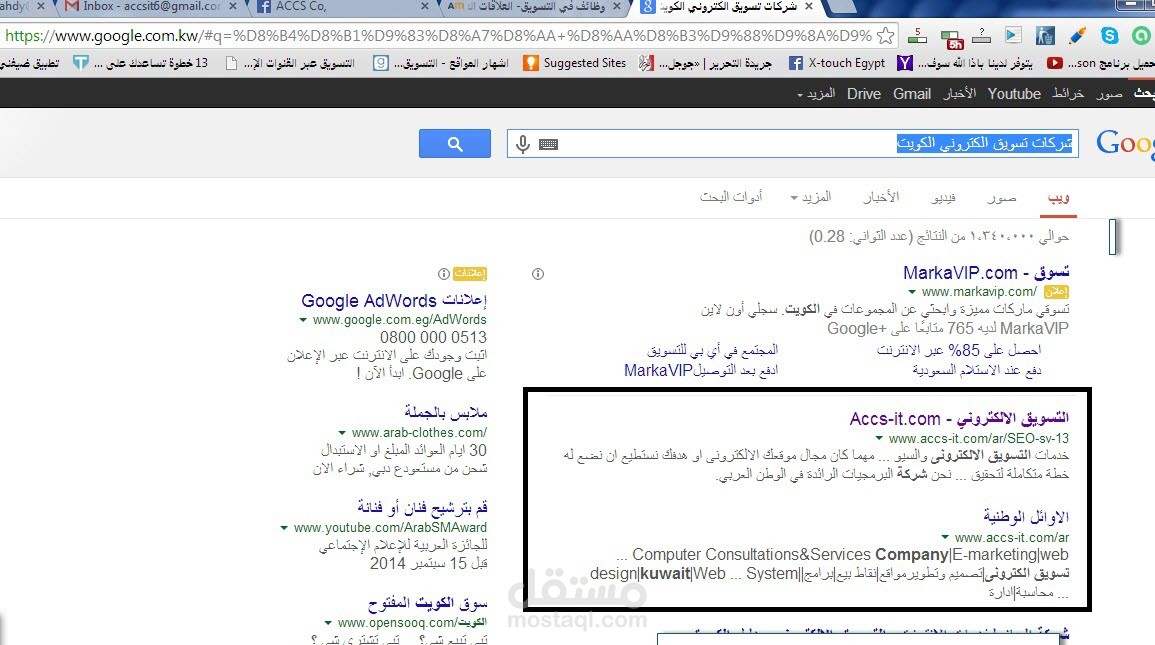This screenshot has height=645, width=1155.
Task: Open the سوق الكويت المفتوح ad link
Action: click(x=428, y=604)
